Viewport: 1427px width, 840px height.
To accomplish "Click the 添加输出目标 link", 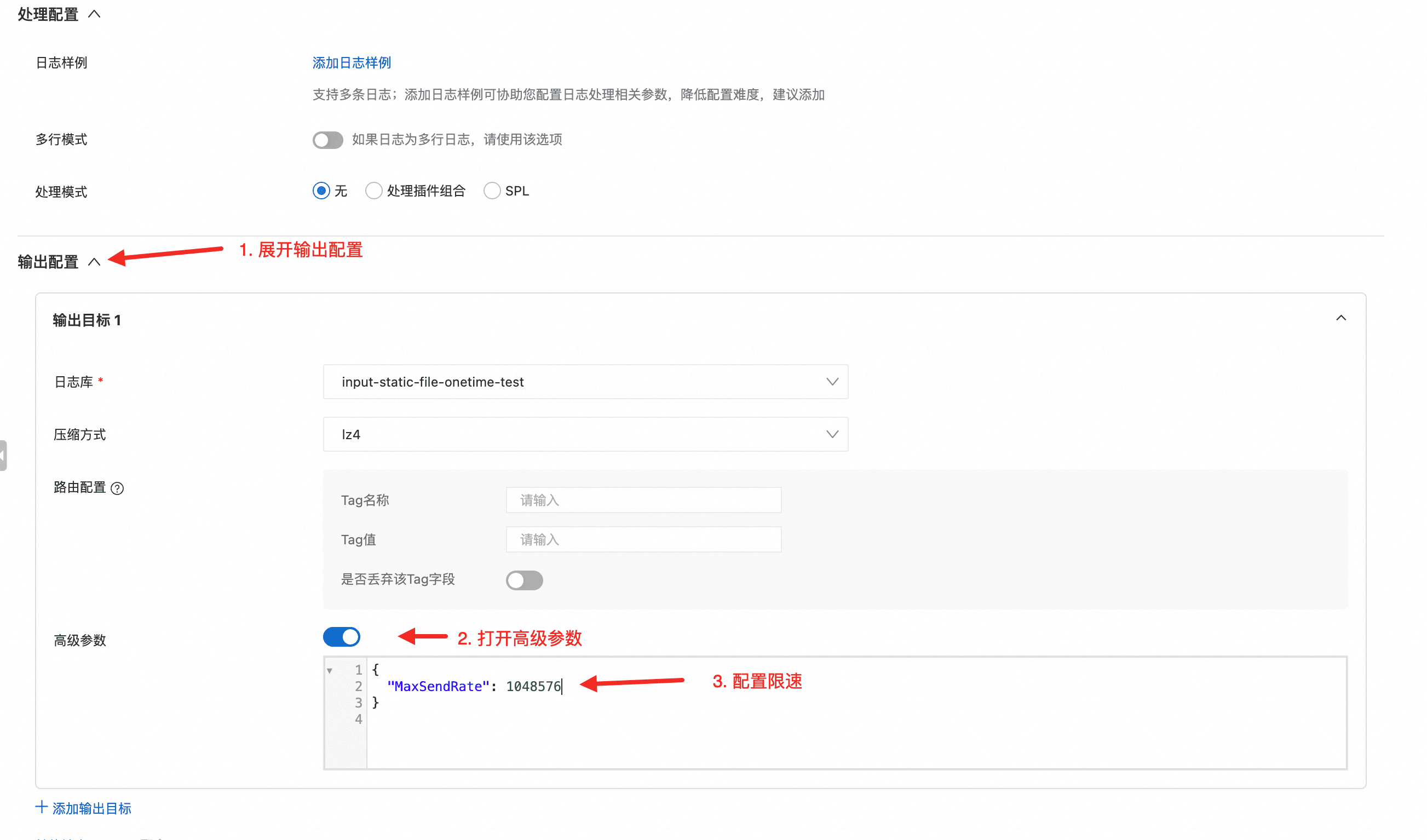I will tap(92, 808).
